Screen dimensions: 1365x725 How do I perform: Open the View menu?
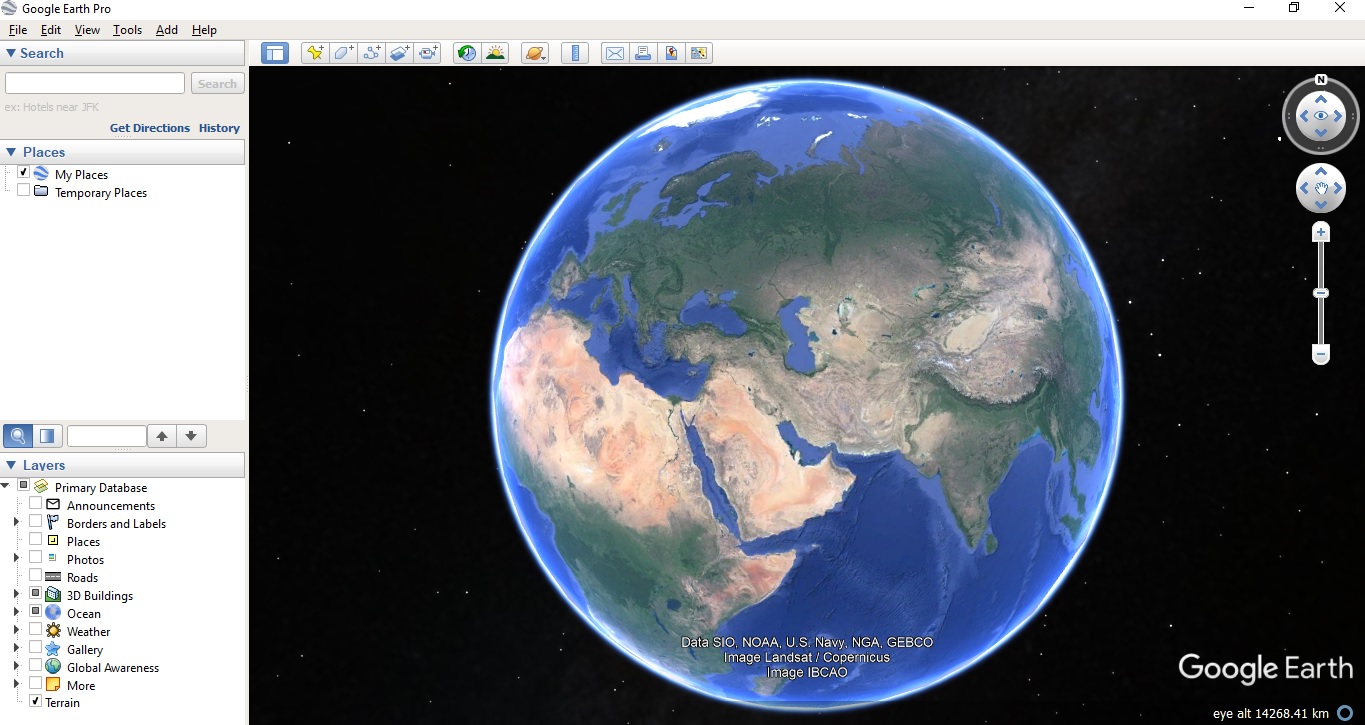[x=87, y=30]
